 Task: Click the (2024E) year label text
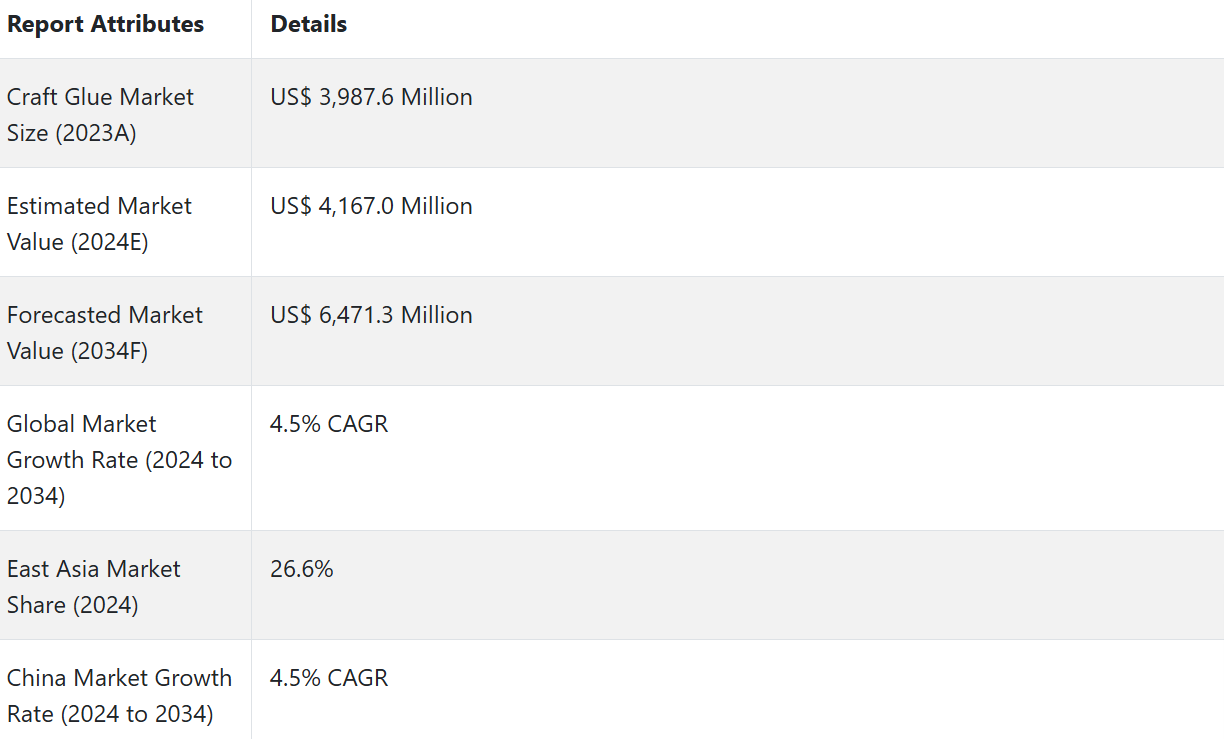[110, 242]
